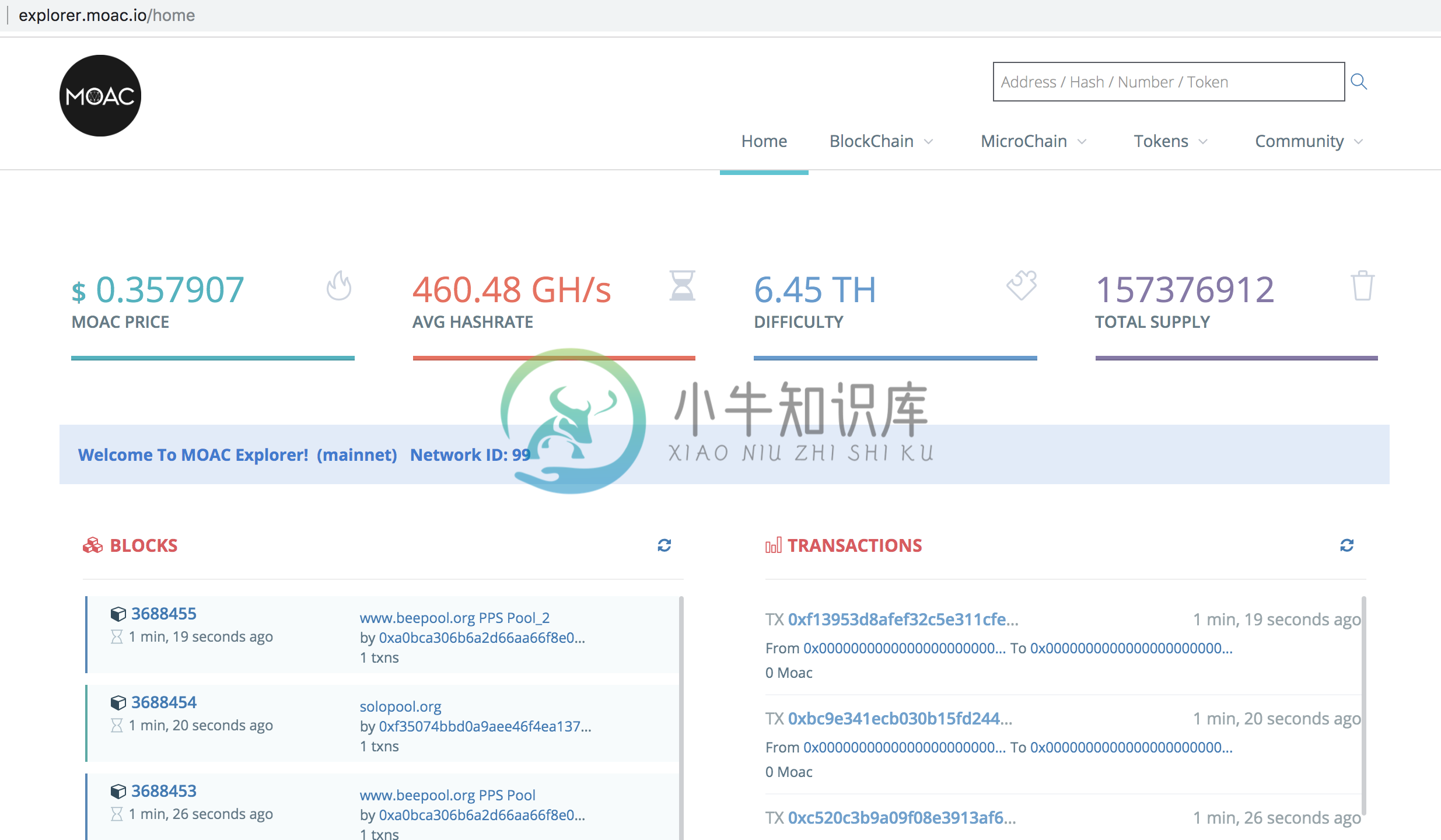
Task: Click the MOAC logo
Action: 100,96
